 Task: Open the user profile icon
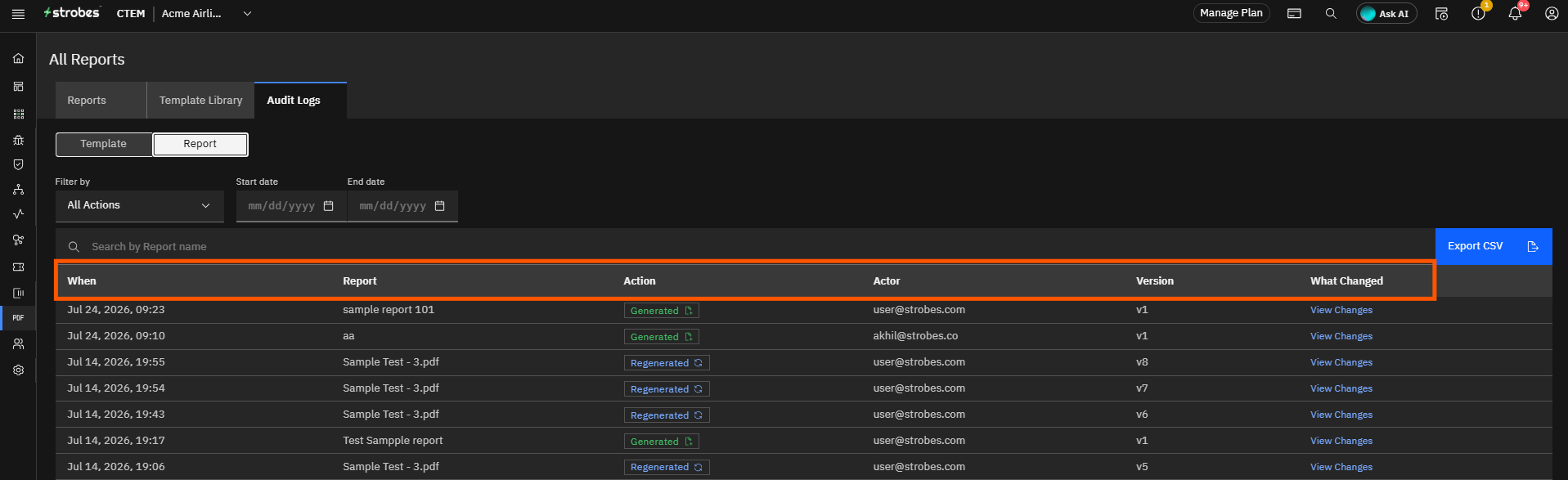tap(1552, 14)
